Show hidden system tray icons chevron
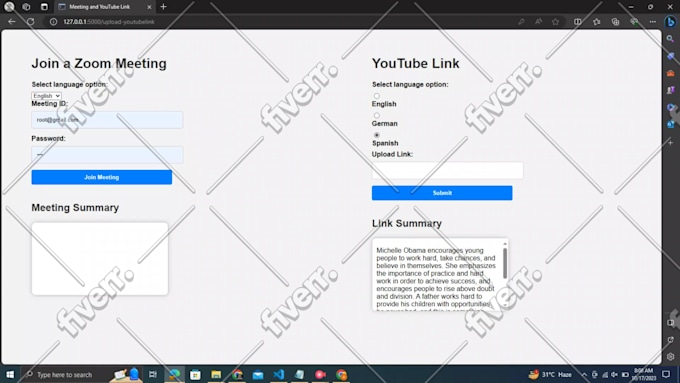This screenshot has width=680, height=383. (584, 375)
